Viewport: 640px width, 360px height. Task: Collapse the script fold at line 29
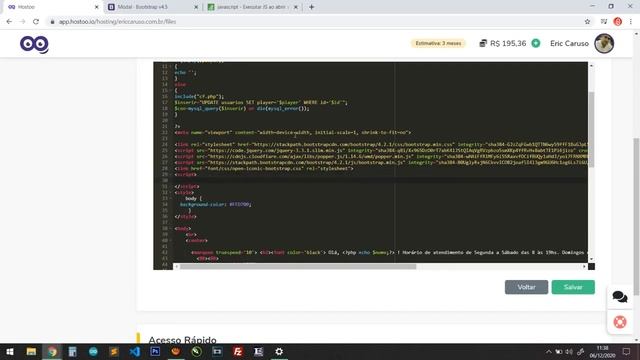coord(170,174)
